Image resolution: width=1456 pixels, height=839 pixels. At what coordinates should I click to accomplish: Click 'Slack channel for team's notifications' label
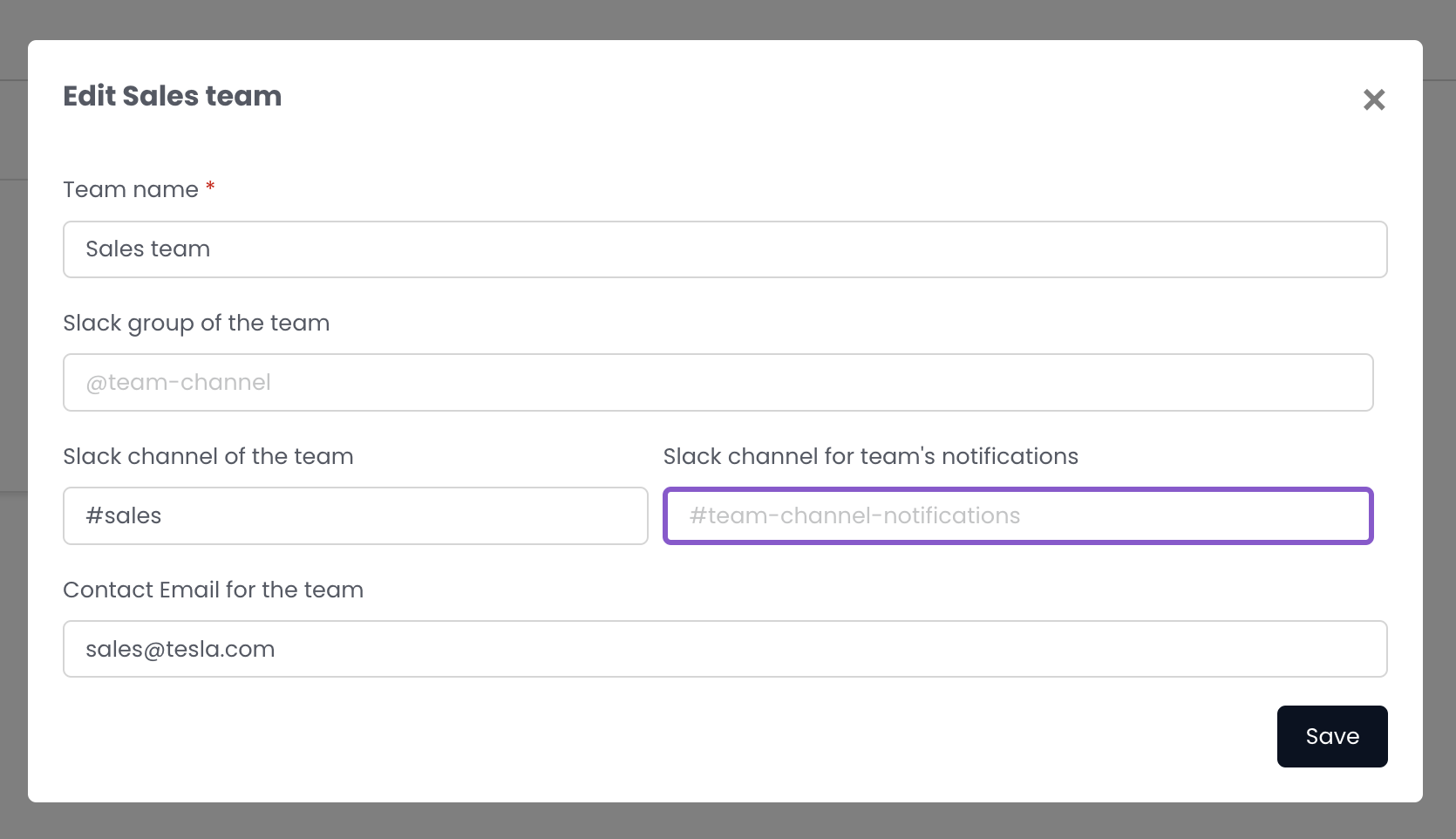point(870,456)
